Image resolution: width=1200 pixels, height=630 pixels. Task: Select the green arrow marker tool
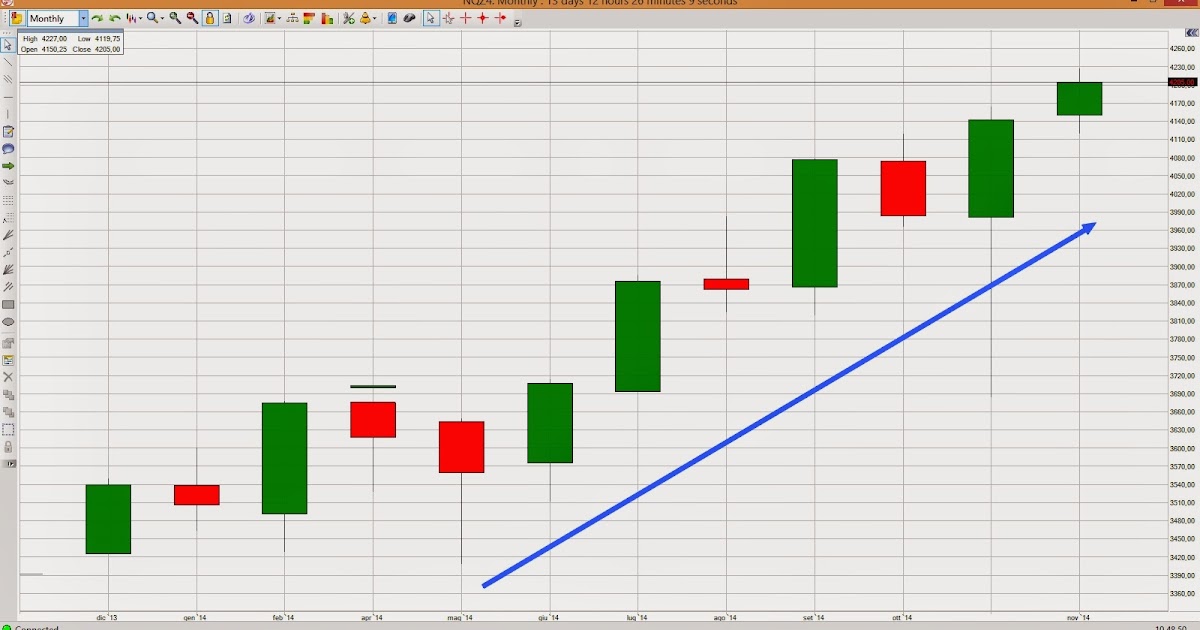(9, 166)
